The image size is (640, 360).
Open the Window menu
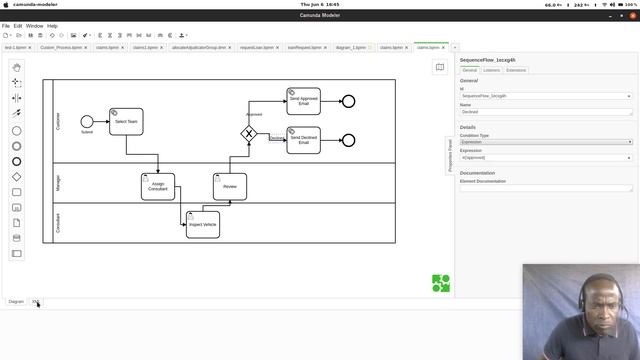[35, 26]
